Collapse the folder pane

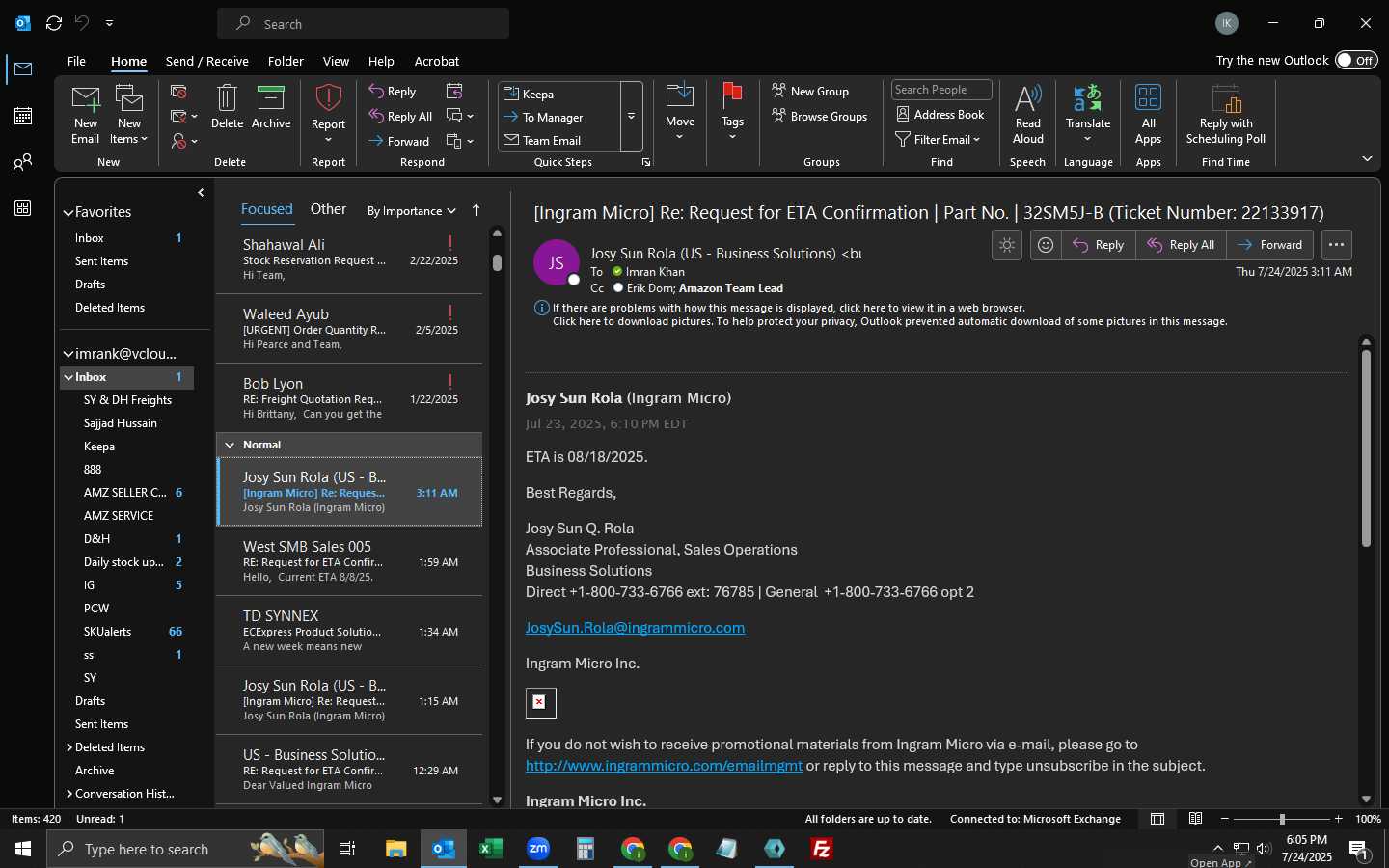click(x=201, y=193)
